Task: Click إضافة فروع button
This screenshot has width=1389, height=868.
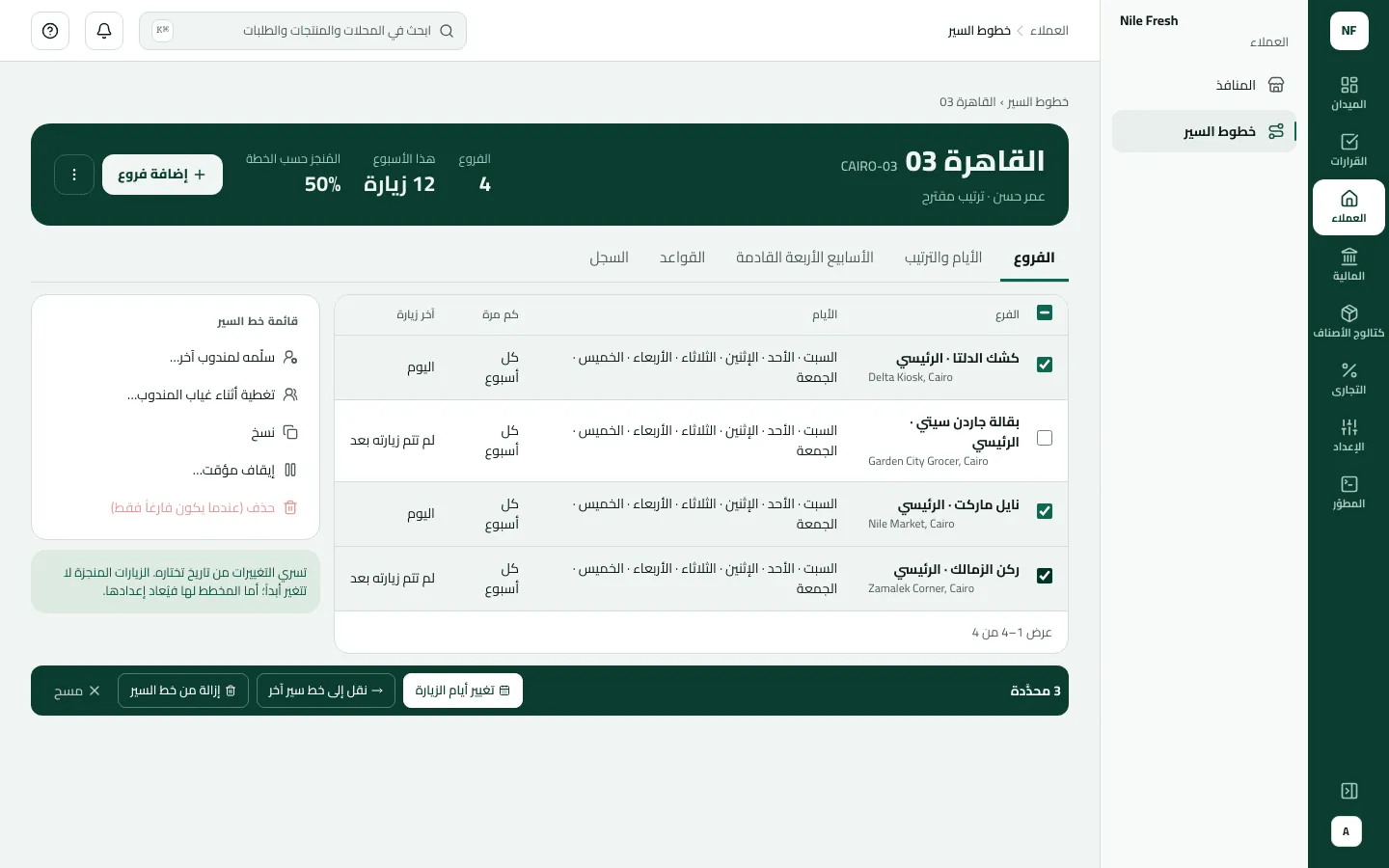Action: tap(162, 175)
